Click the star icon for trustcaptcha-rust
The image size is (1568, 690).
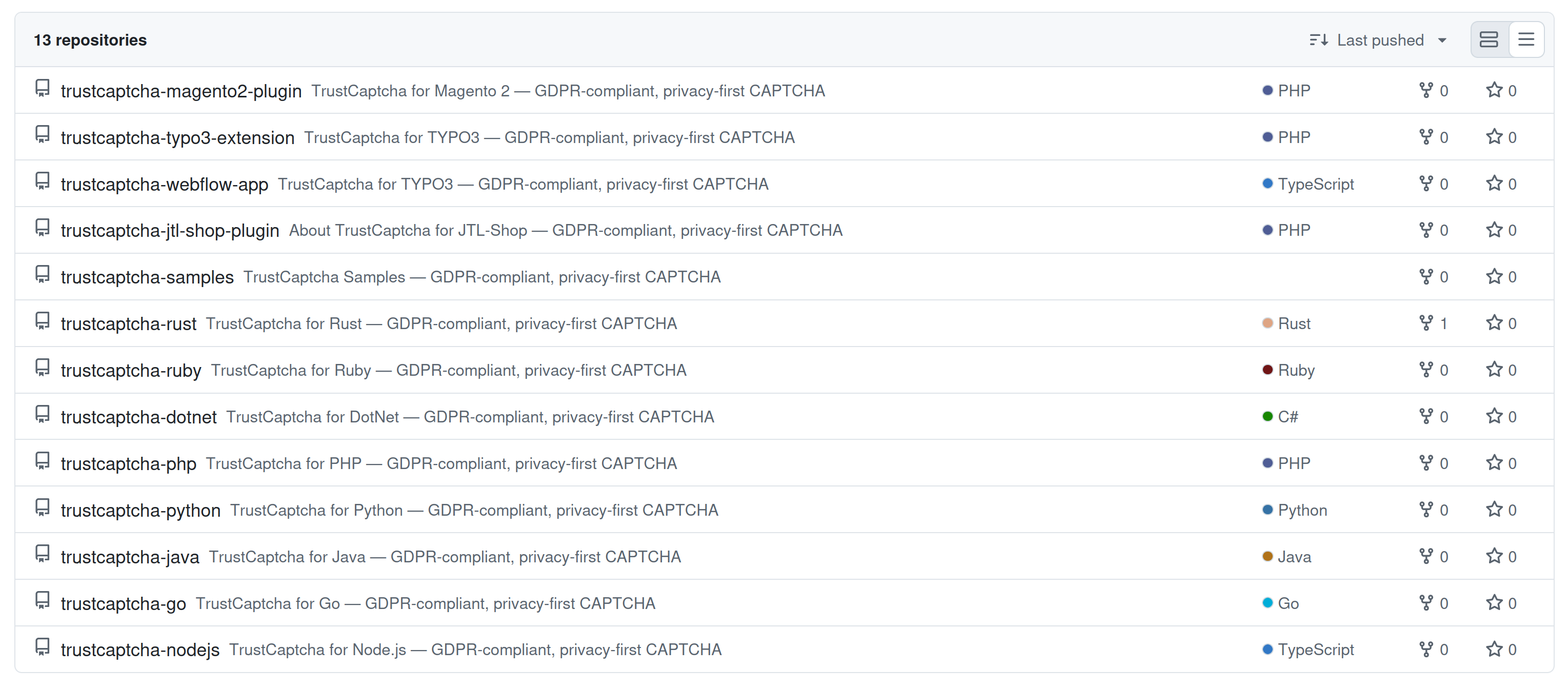pyautogui.click(x=1494, y=323)
